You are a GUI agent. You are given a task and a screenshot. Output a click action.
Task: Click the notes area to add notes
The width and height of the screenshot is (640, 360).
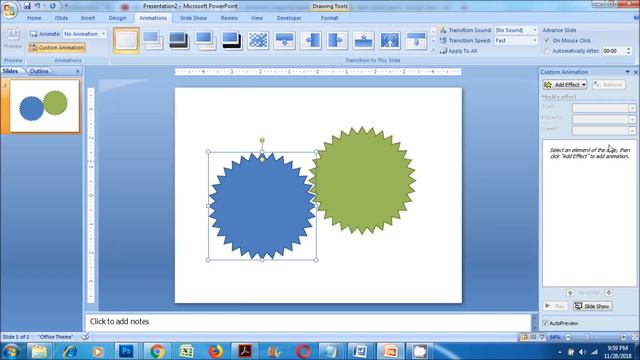tap(308, 322)
